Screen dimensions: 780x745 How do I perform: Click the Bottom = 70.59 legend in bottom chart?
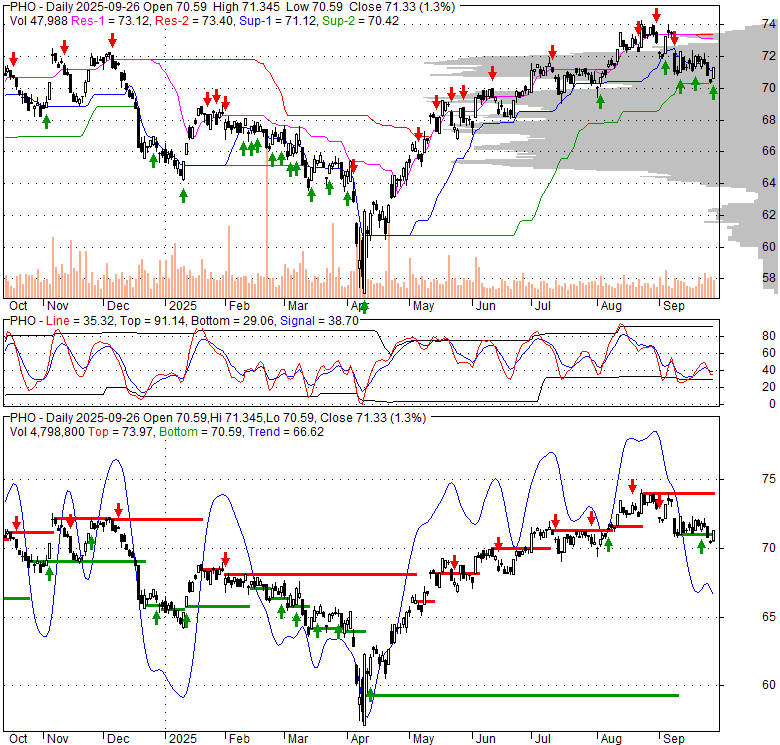click(201, 432)
